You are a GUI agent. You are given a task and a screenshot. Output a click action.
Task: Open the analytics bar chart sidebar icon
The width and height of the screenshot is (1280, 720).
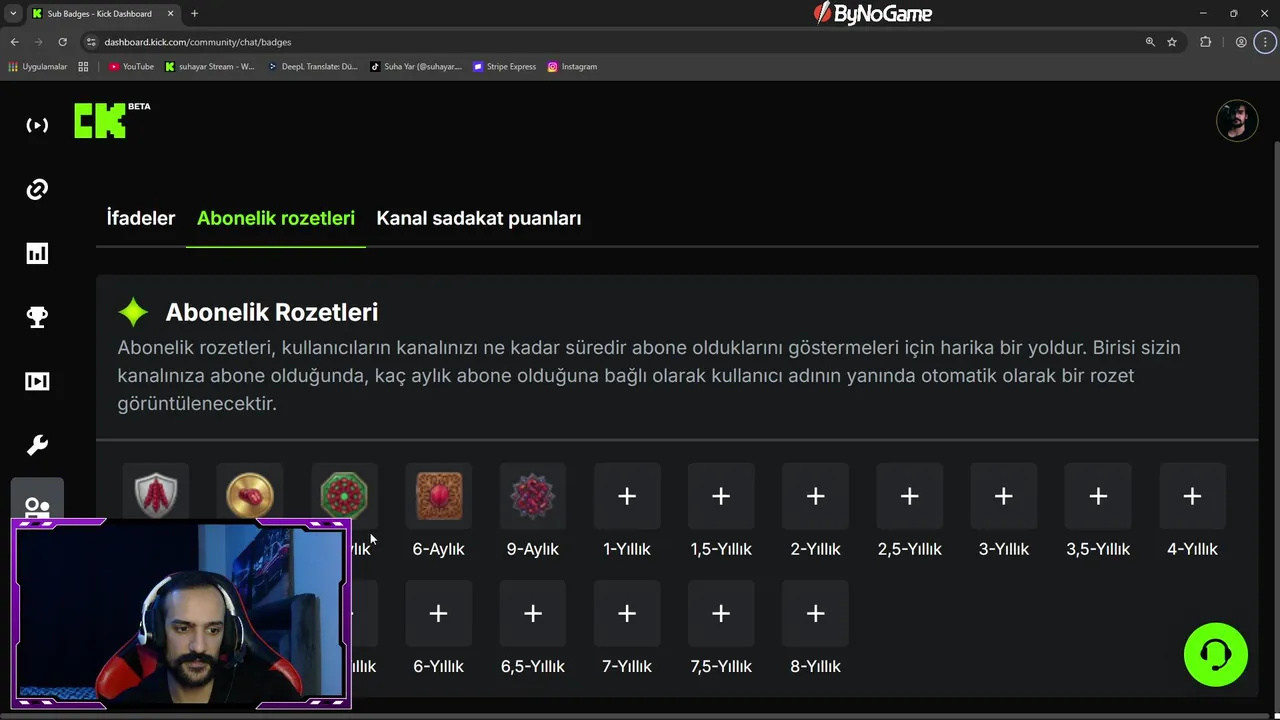[x=37, y=253]
